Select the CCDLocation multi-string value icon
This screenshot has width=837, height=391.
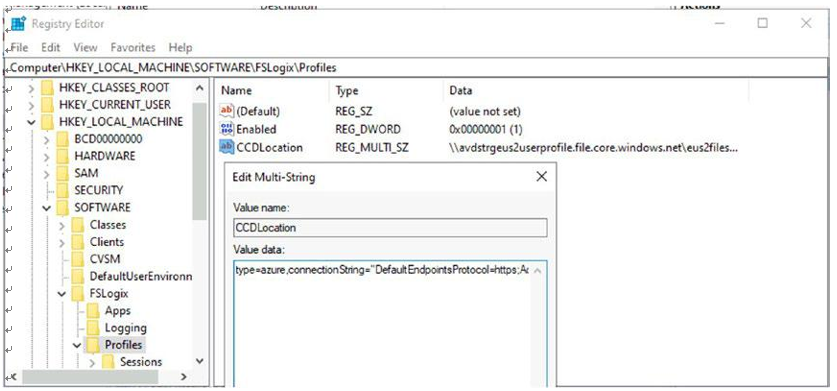click(x=227, y=147)
